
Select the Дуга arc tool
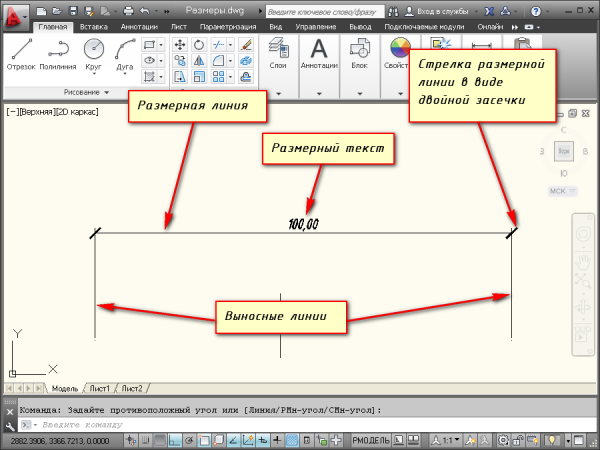tap(125, 54)
